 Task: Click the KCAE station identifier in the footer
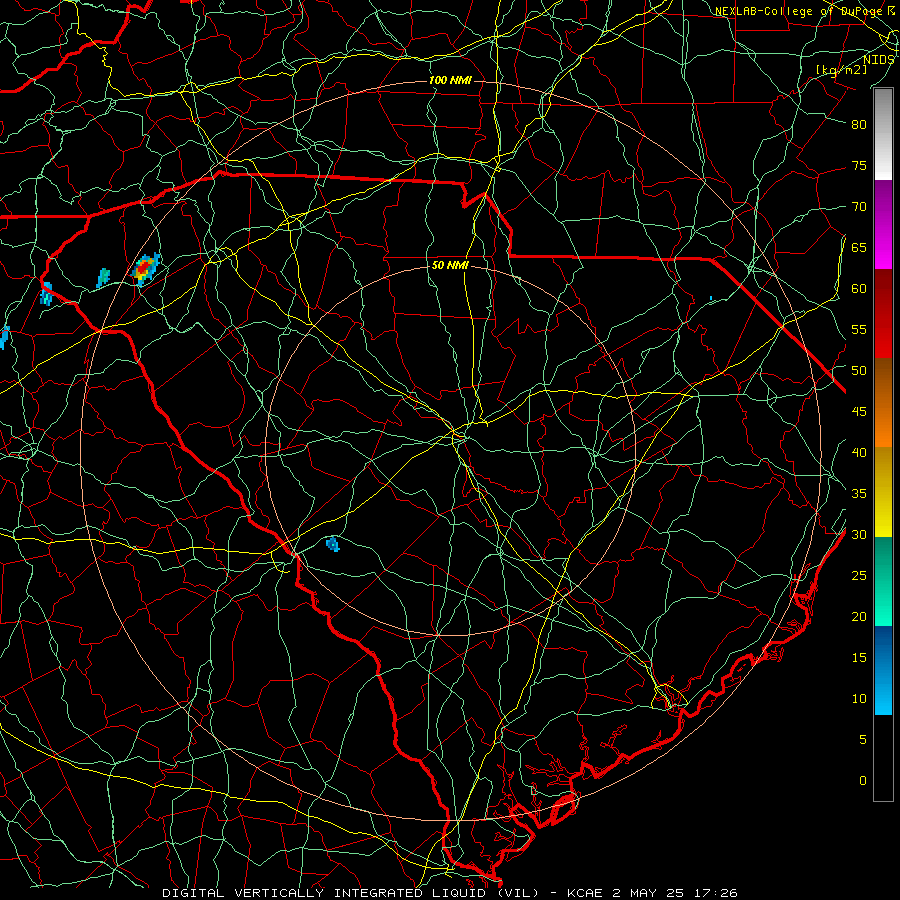click(x=584, y=893)
